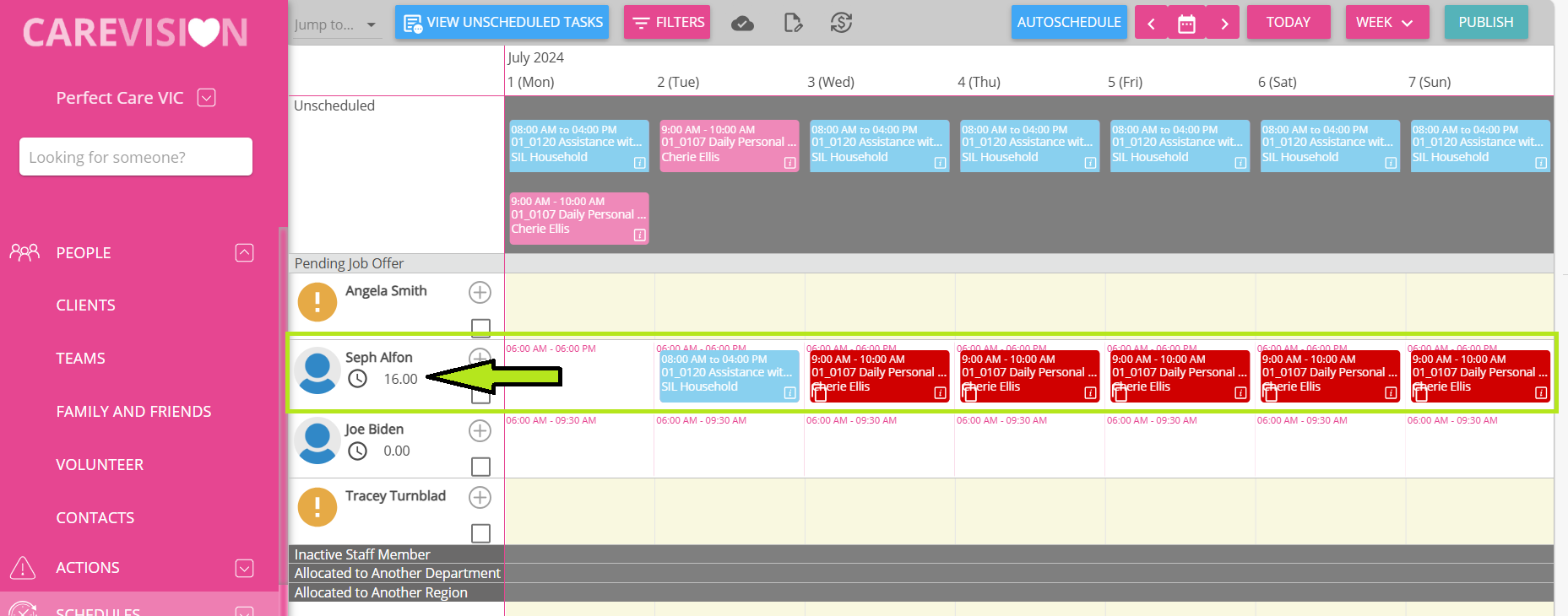Click the CareVision logo
Screen dimensions: 1568x616
tap(135, 33)
